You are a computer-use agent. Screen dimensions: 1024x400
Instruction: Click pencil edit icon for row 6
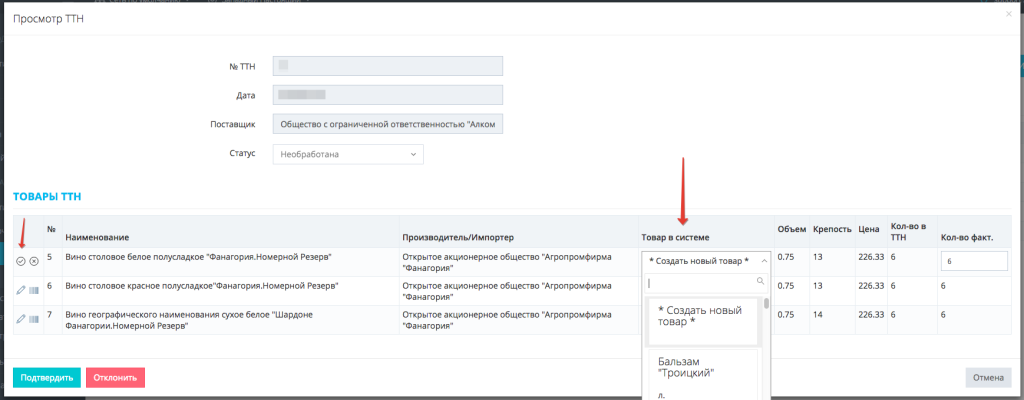[21, 290]
